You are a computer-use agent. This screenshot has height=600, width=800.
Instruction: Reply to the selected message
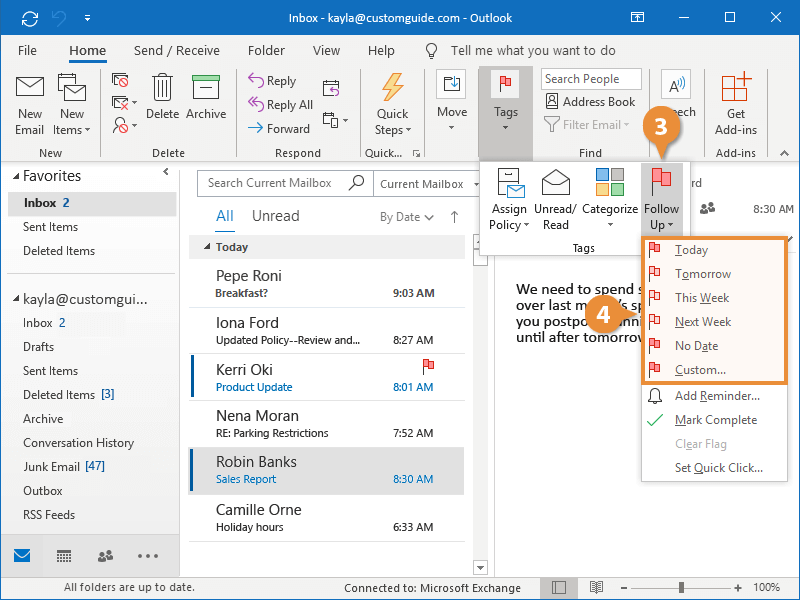(x=272, y=81)
